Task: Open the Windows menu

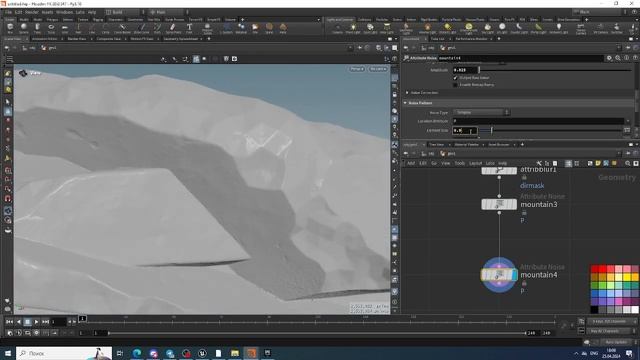Action: pos(64,13)
